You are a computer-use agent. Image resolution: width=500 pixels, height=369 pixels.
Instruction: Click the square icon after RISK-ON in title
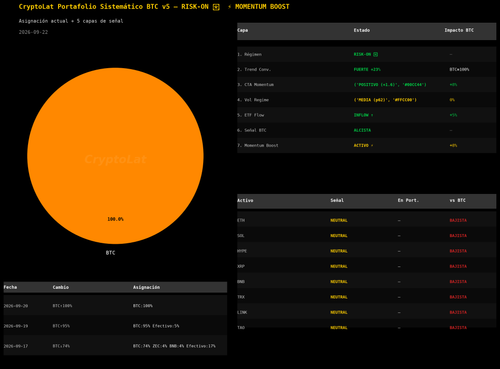tap(216, 7)
